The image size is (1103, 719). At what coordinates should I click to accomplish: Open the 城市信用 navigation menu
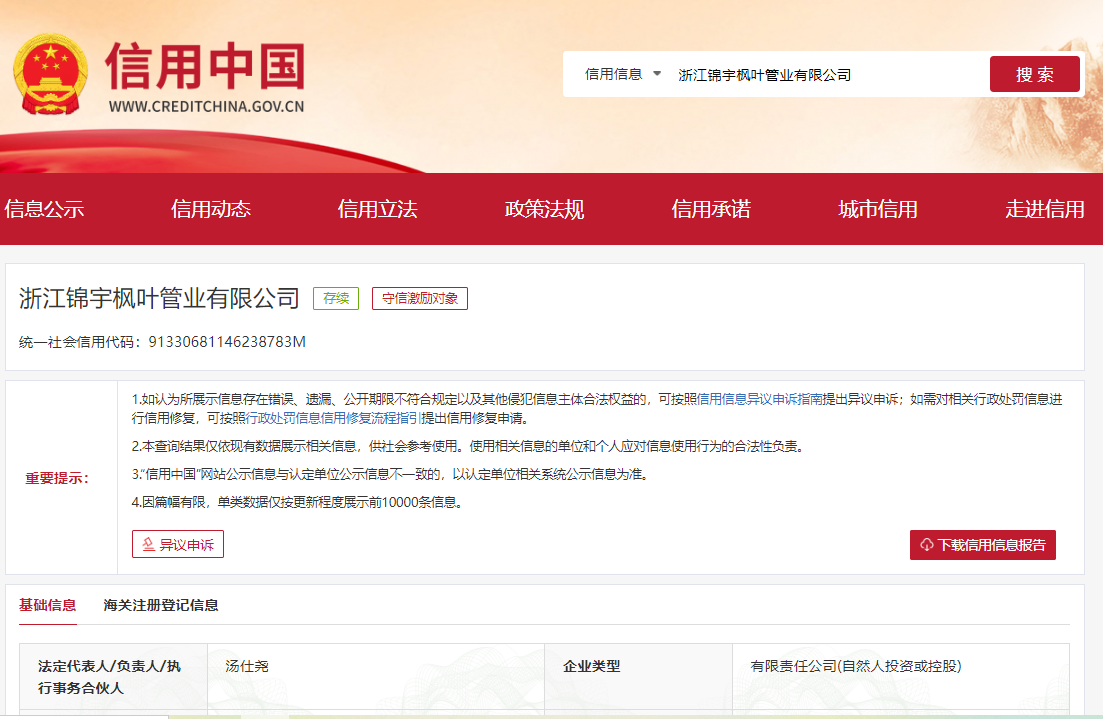[878, 209]
